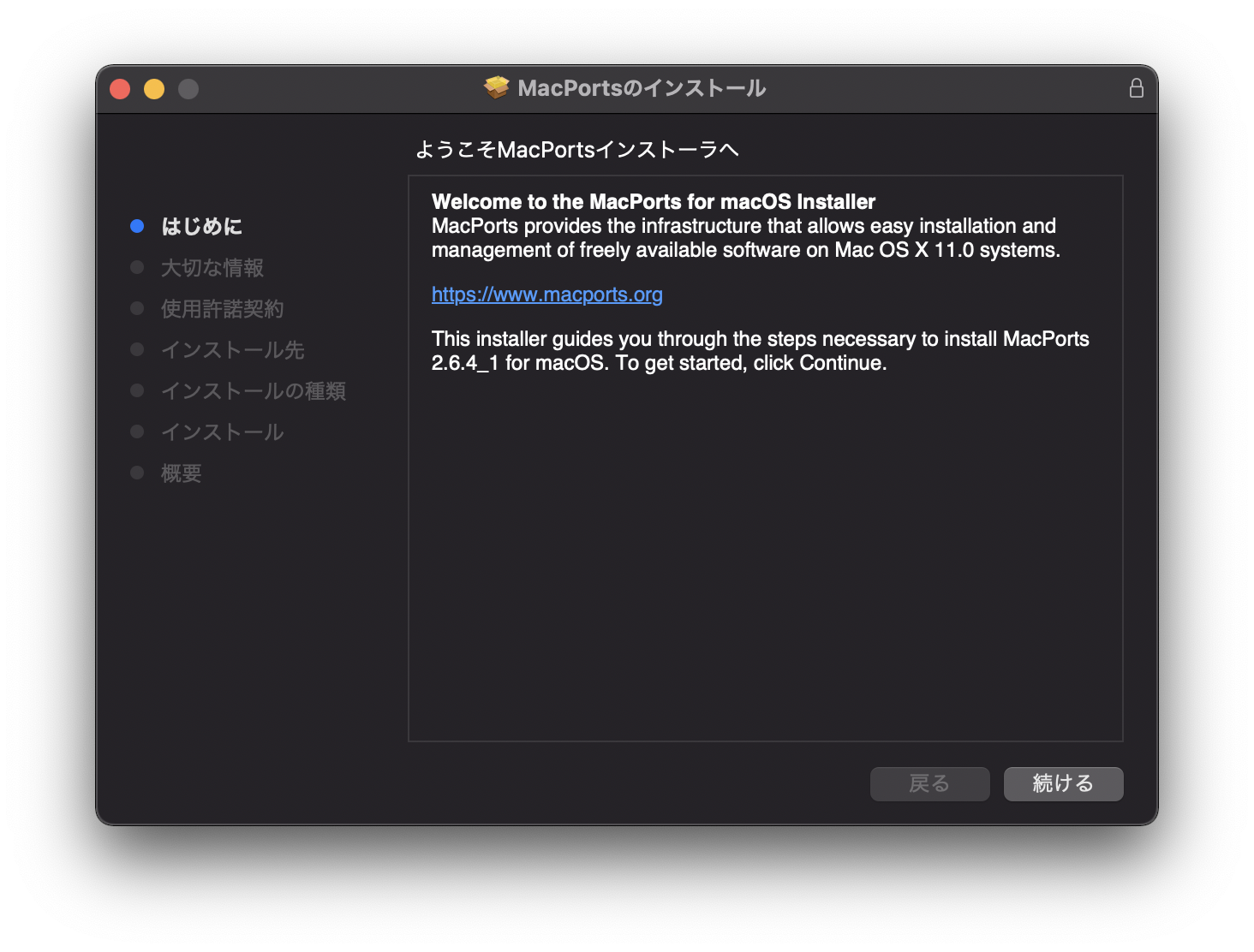This screenshot has height=952, width=1254.
Task: Click the paragraph starting 'This installer guides you'
Action: coord(761,351)
